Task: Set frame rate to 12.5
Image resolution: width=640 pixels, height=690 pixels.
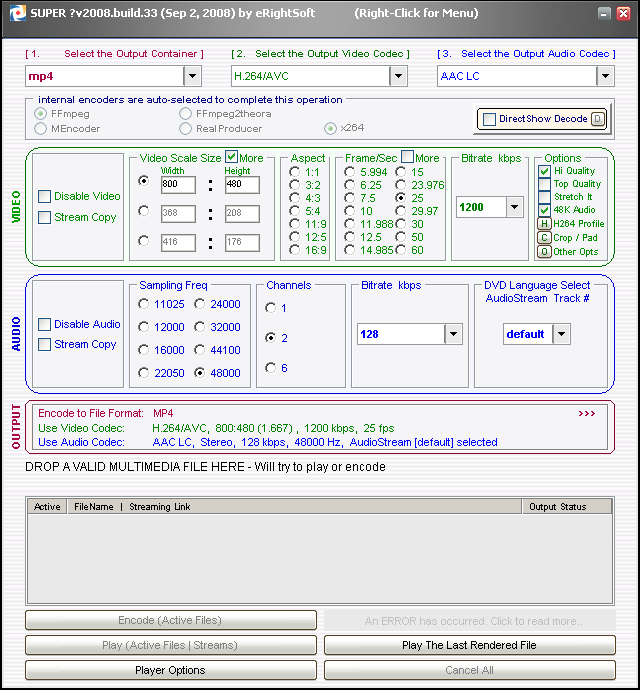Action: (349, 237)
